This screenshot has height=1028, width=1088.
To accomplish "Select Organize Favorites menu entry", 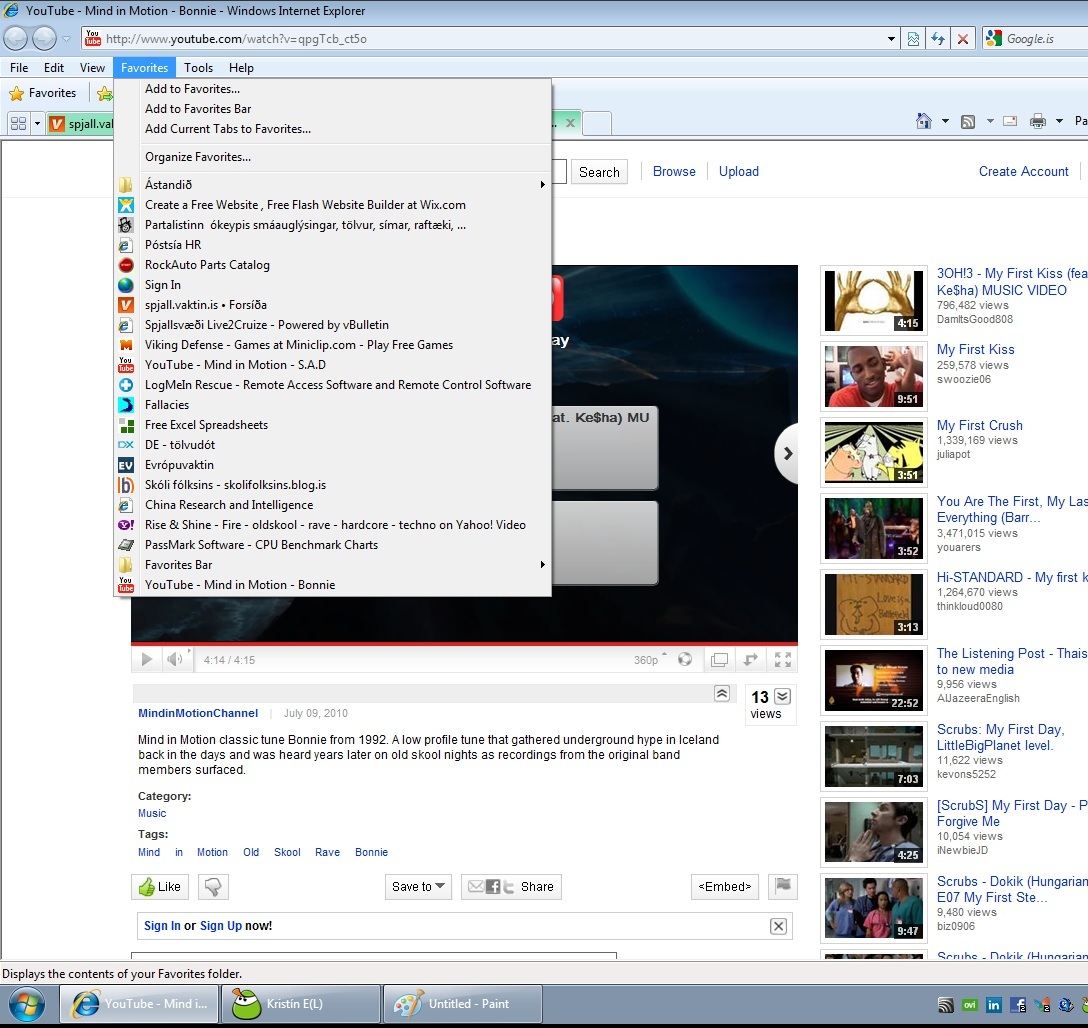I will coord(198,157).
